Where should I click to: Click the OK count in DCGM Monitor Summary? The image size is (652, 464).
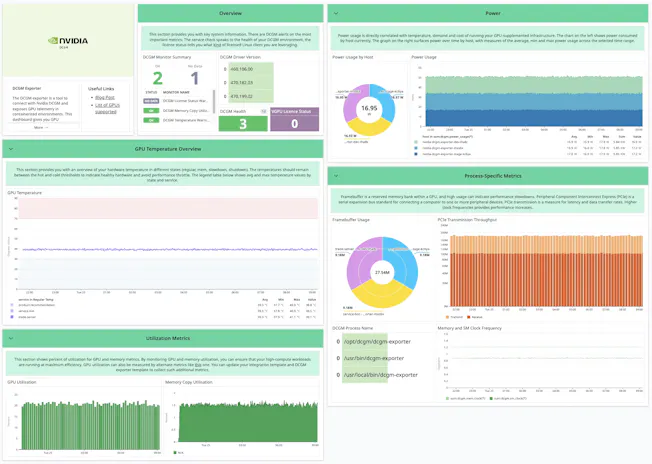(157, 78)
